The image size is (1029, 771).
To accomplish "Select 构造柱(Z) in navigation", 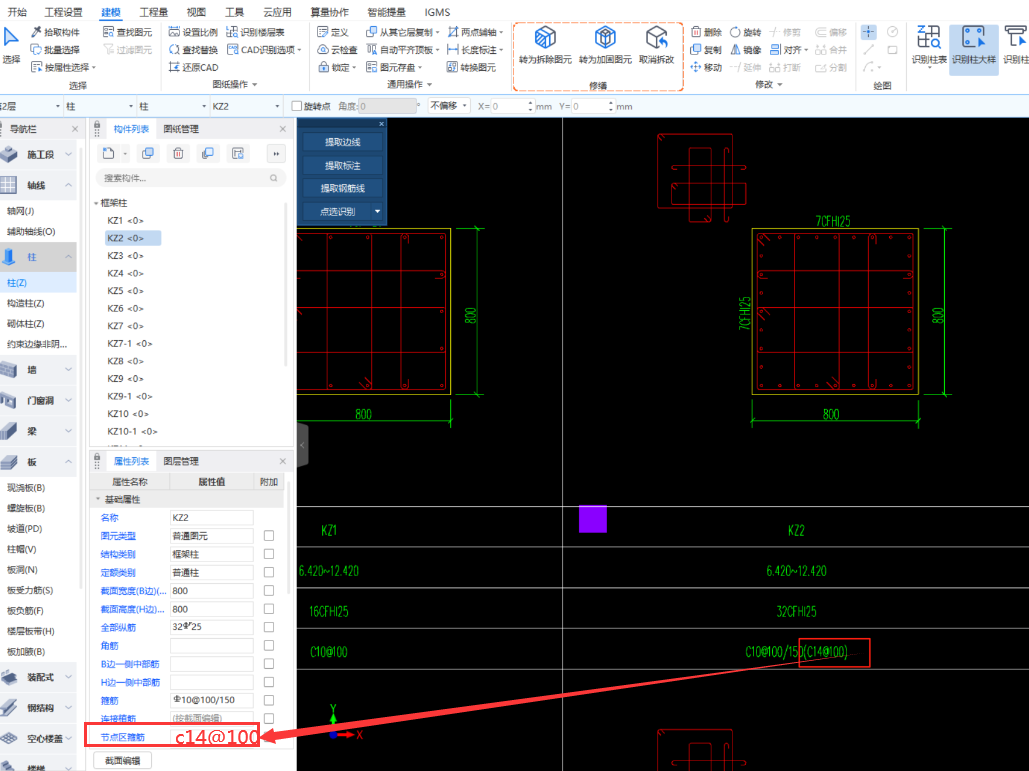I will [x=26, y=303].
